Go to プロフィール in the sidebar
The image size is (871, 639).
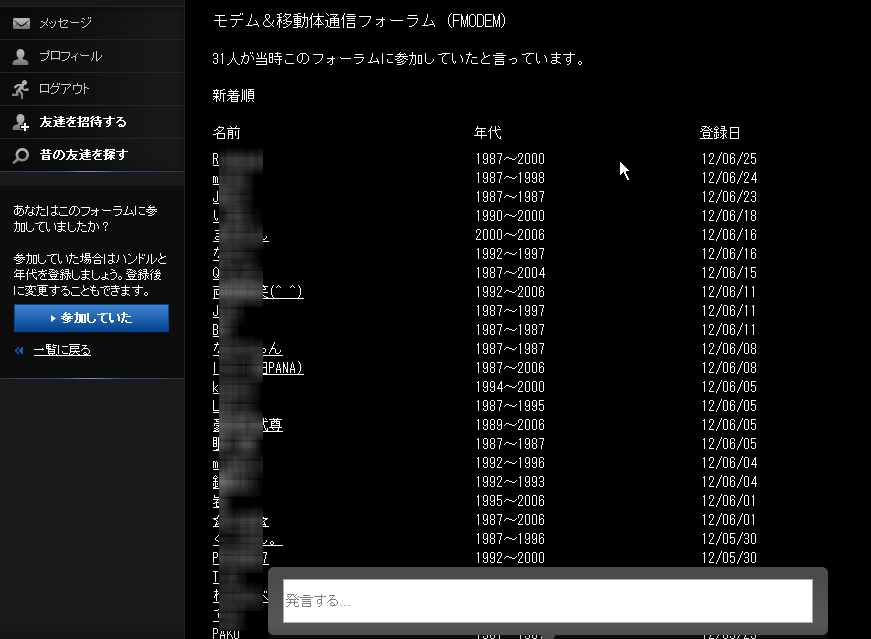point(70,56)
